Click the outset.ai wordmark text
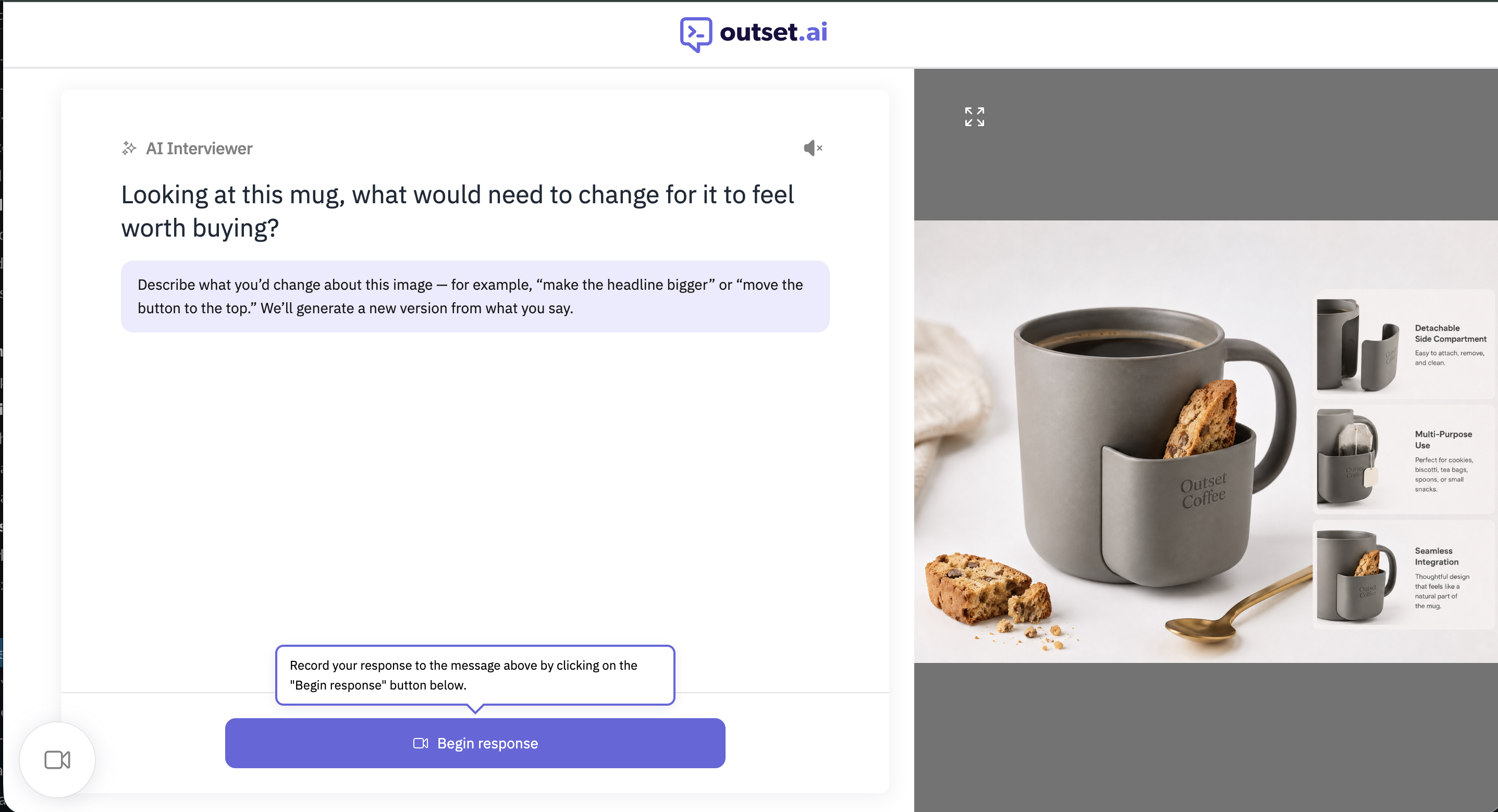1498x812 pixels. (773, 32)
